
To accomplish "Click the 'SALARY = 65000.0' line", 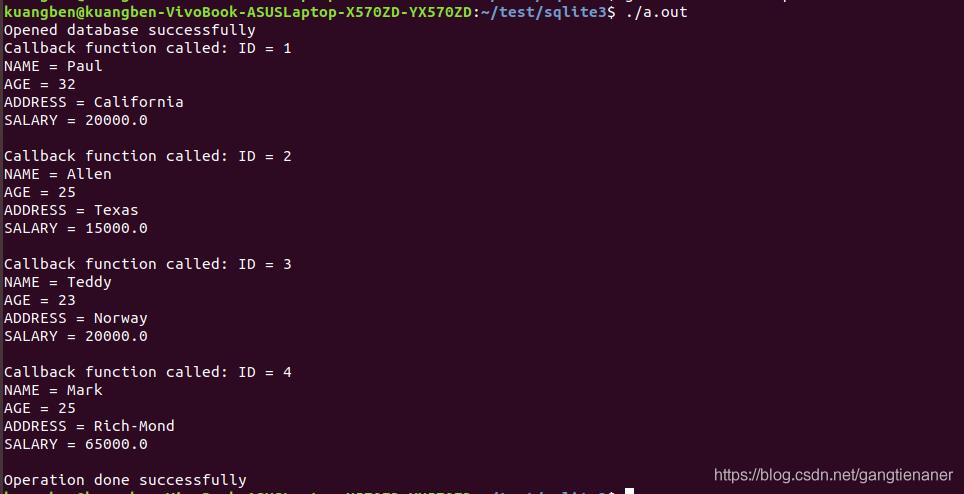I will coord(76,444).
